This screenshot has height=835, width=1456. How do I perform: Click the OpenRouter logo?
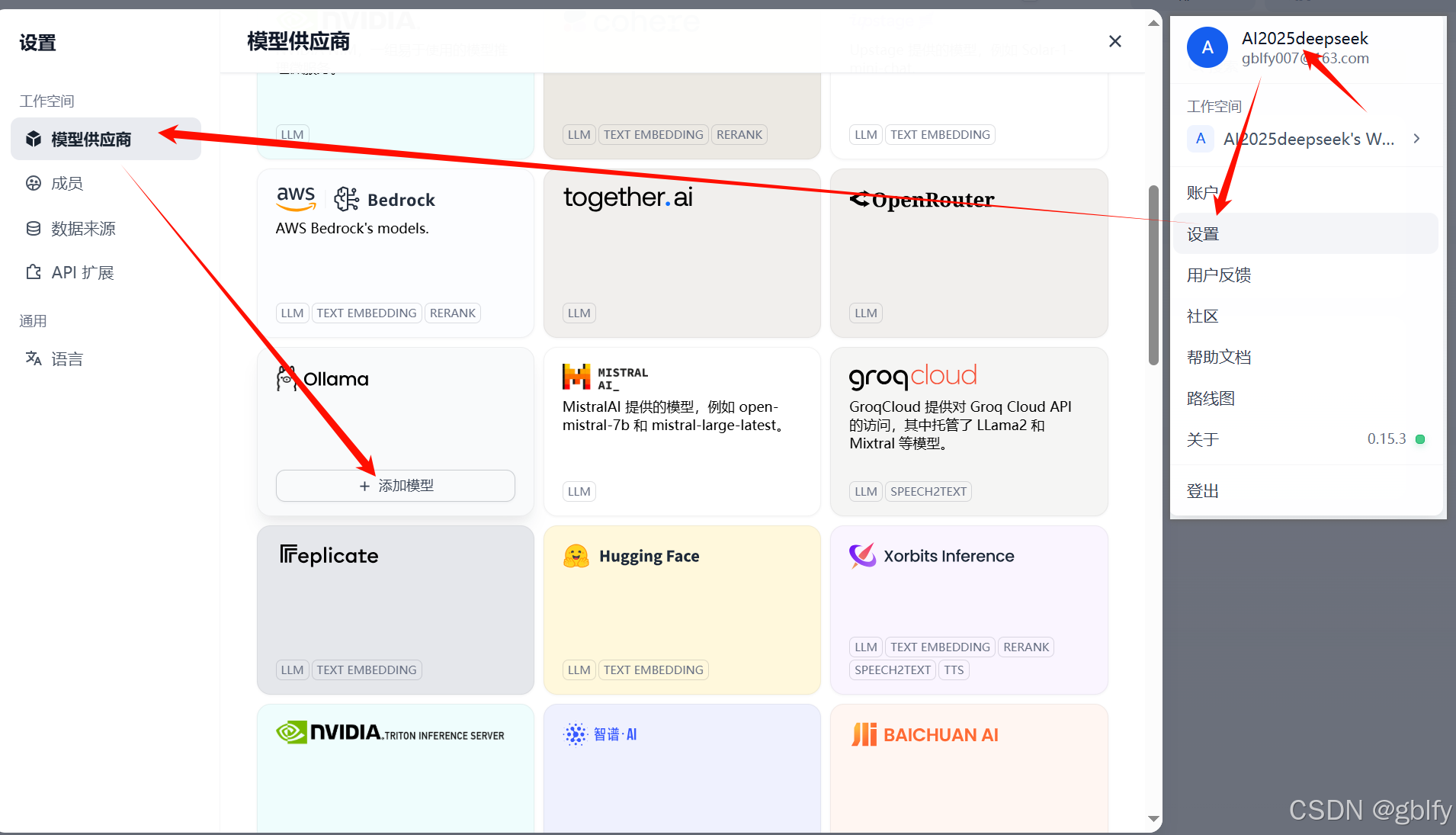point(922,199)
